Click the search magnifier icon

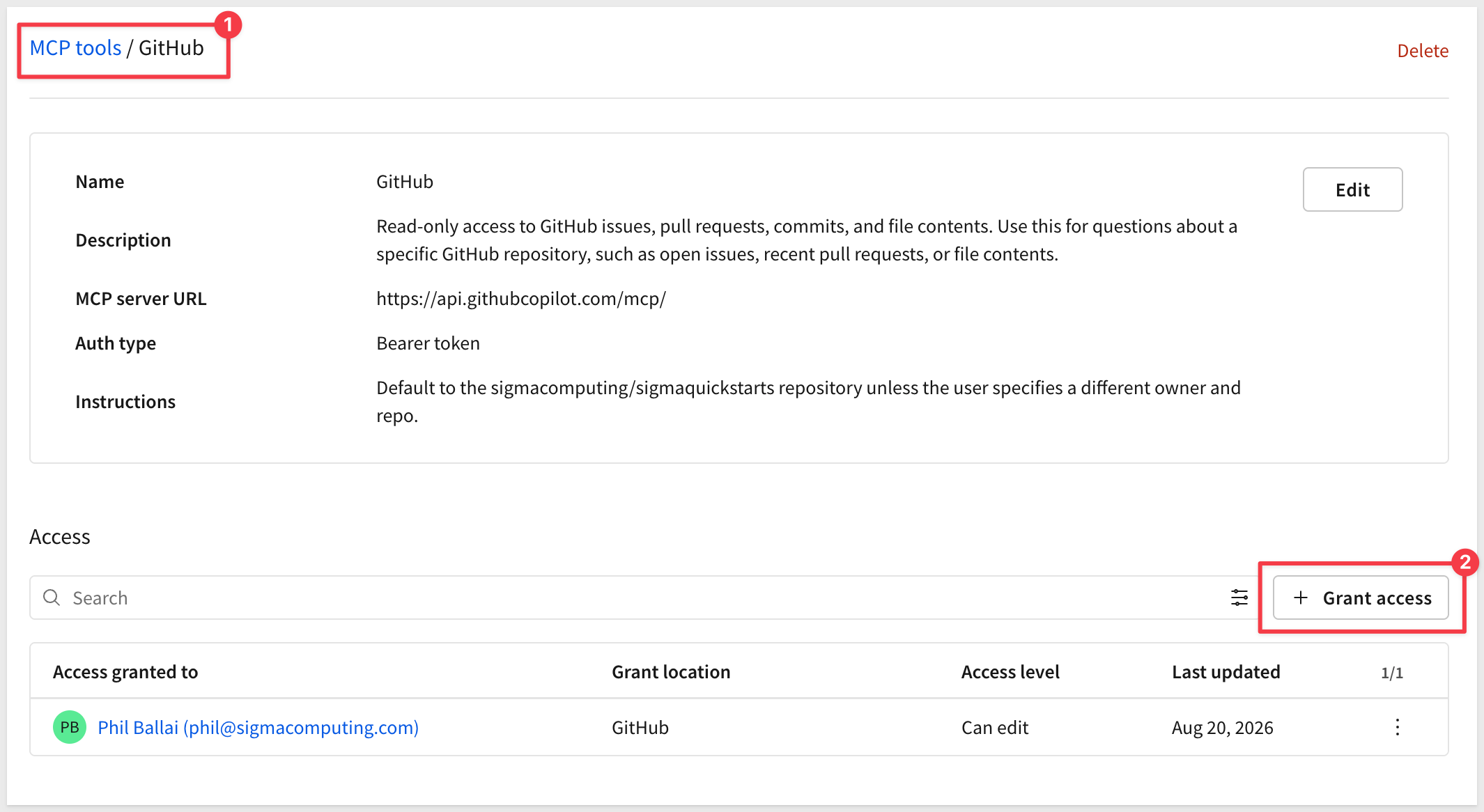(x=52, y=598)
